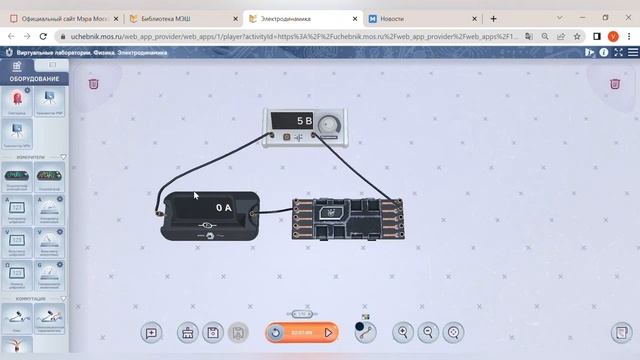Image resolution: width=640 pixels, height=360 pixels.
Task: Toggle fullscreen mode in the lab header
Action: pos(618,52)
